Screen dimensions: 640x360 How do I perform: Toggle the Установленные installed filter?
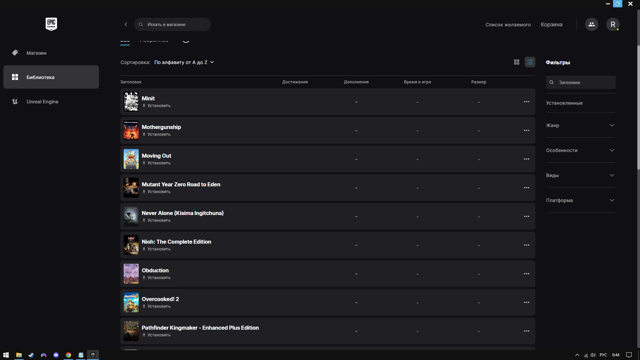tap(564, 103)
